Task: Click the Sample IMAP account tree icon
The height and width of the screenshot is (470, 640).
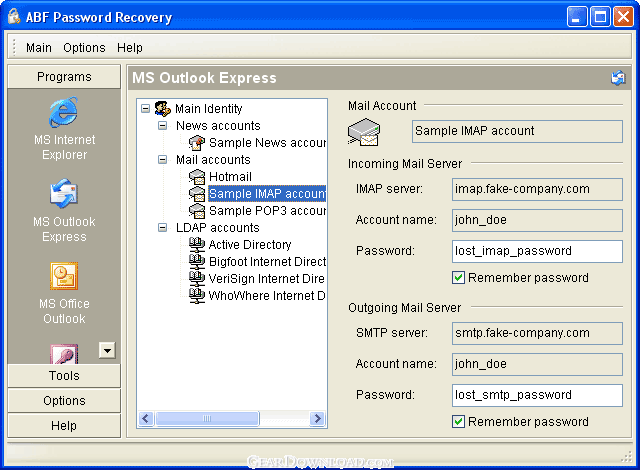Action: 197,194
